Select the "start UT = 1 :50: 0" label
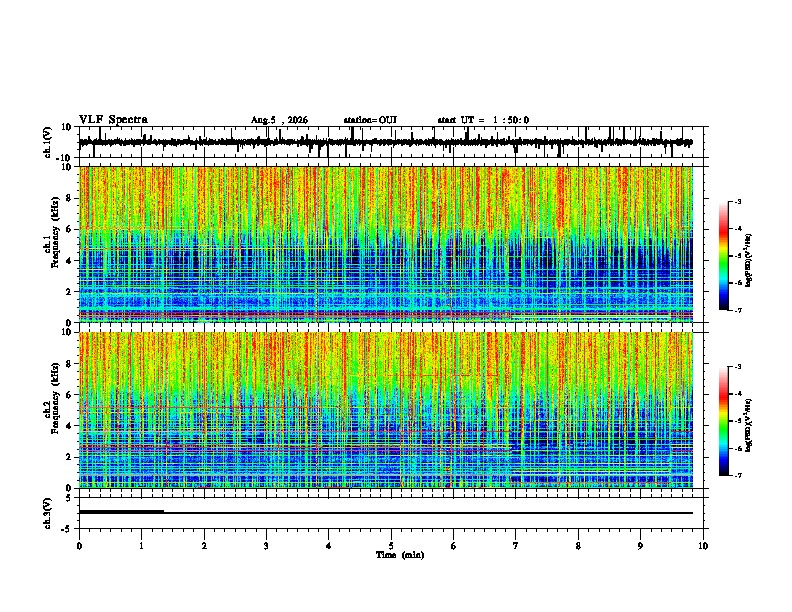Screen dimensions: 792x612 (483, 120)
